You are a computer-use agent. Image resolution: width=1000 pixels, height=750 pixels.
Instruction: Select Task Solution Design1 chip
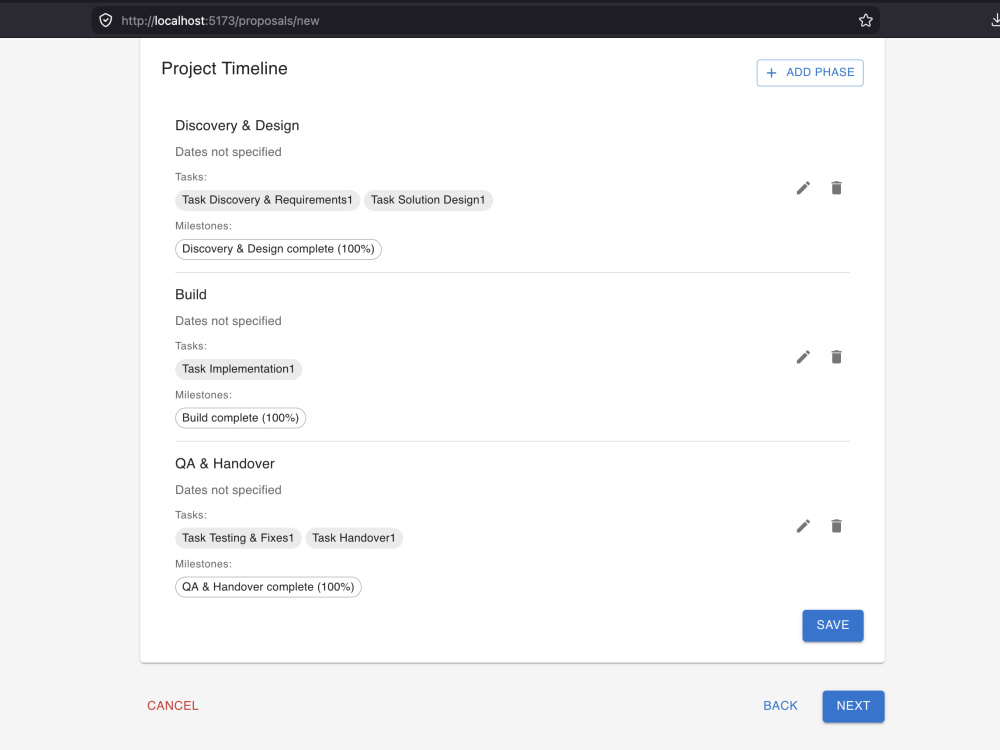428,200
